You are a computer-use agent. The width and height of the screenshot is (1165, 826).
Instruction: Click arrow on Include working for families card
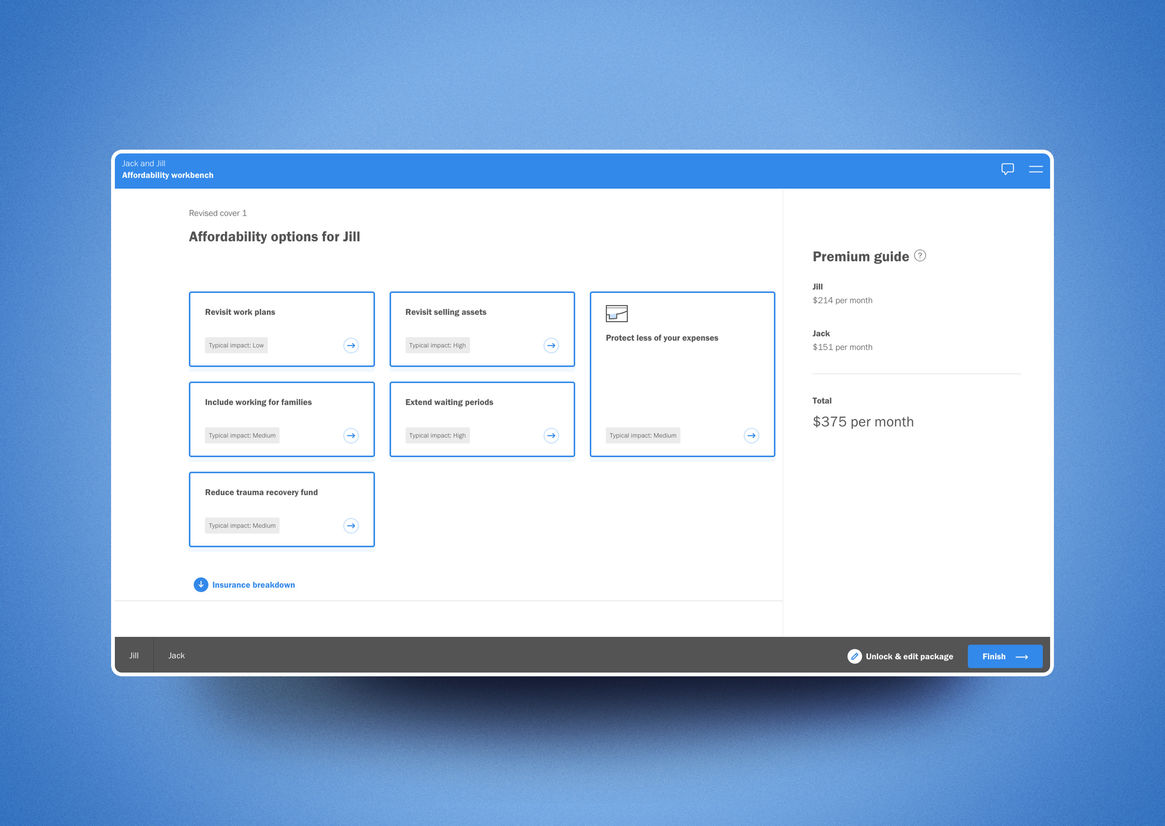pyautogui.click(x=351, y=435)
